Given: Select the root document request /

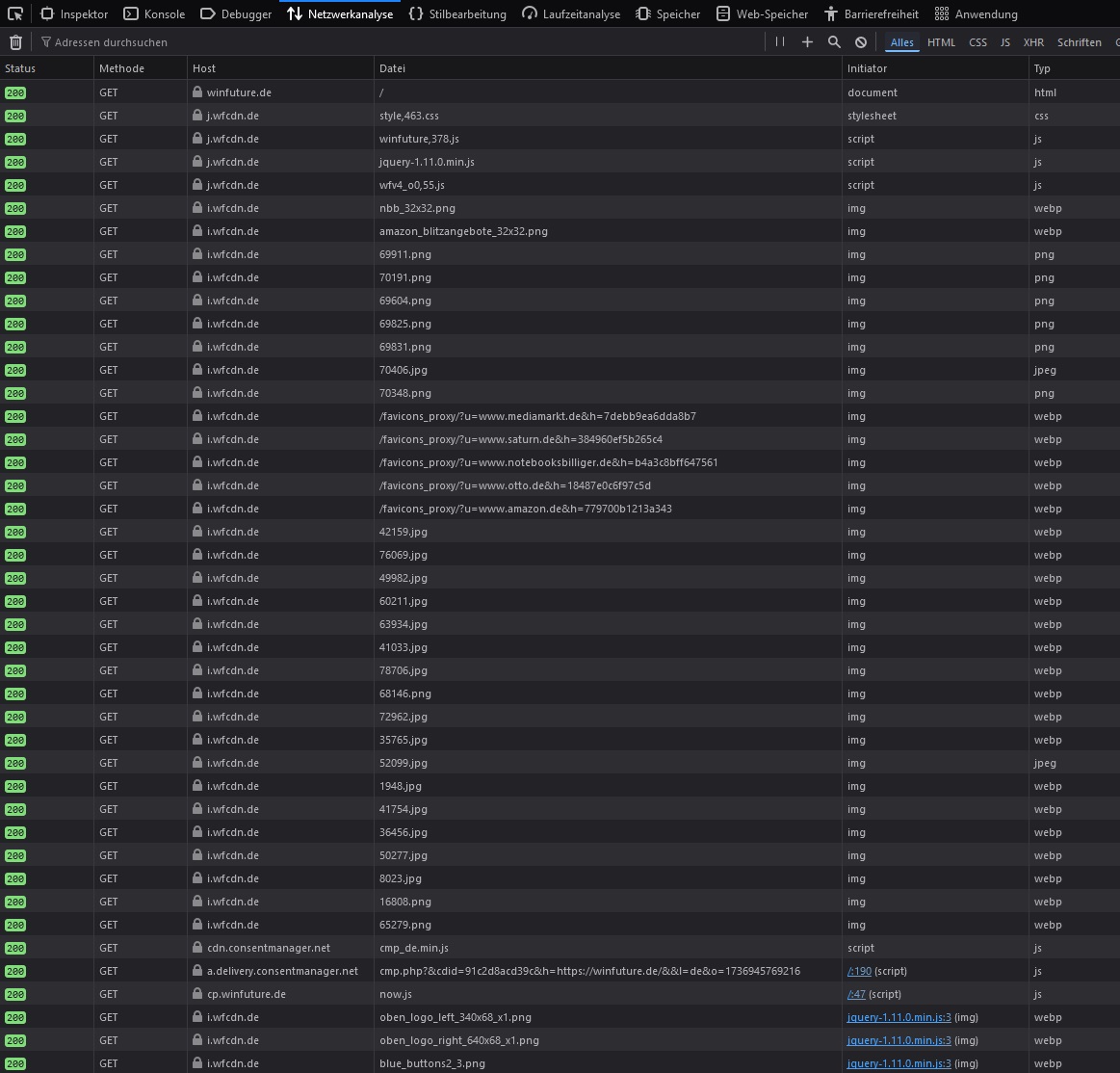Looking at the screenshot, I should tap(560, 92).
